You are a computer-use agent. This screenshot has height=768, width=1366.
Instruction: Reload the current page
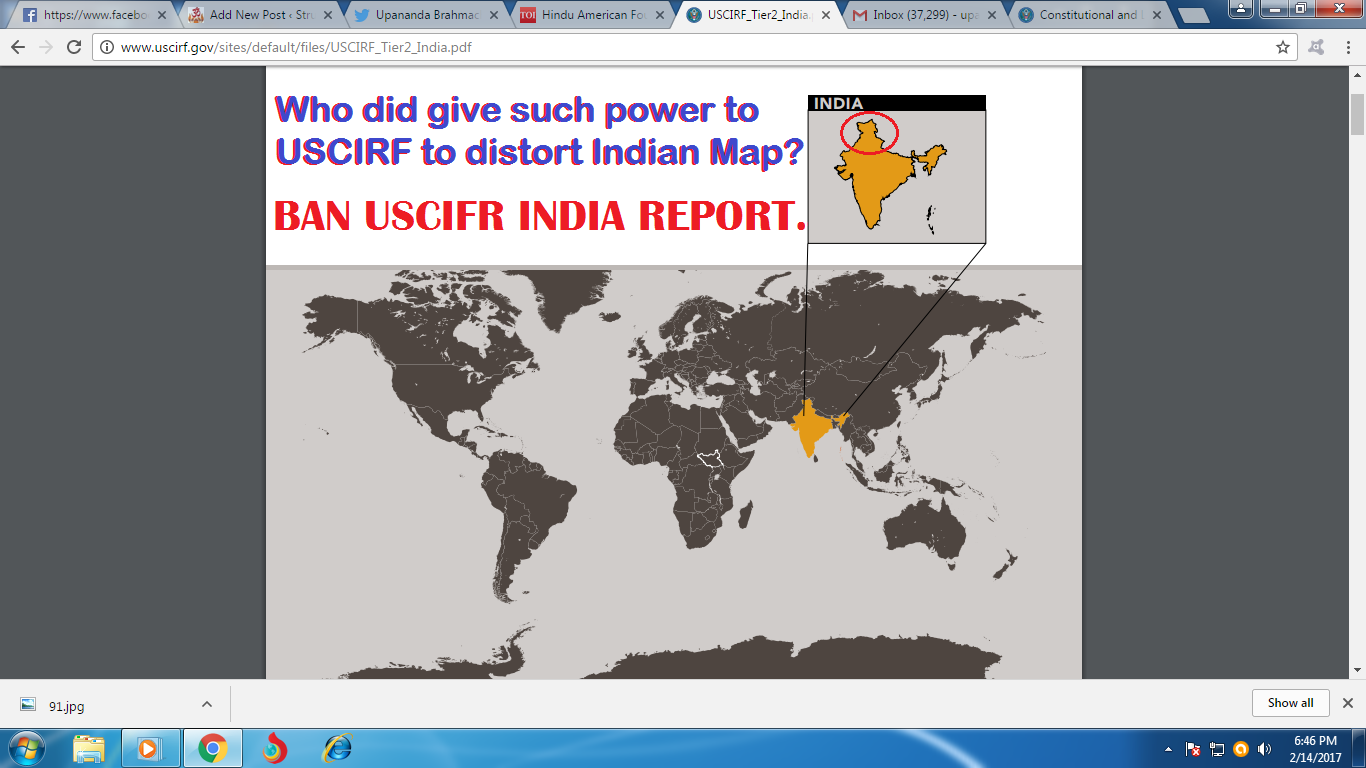(x=74, y=47)
